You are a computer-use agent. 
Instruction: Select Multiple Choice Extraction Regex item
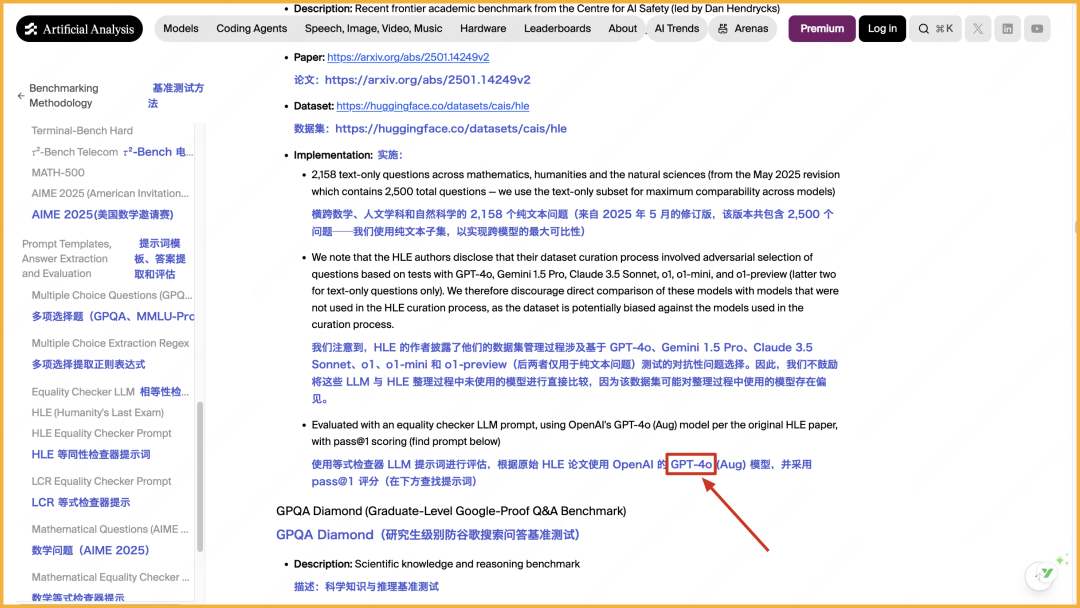pos(110,344)
